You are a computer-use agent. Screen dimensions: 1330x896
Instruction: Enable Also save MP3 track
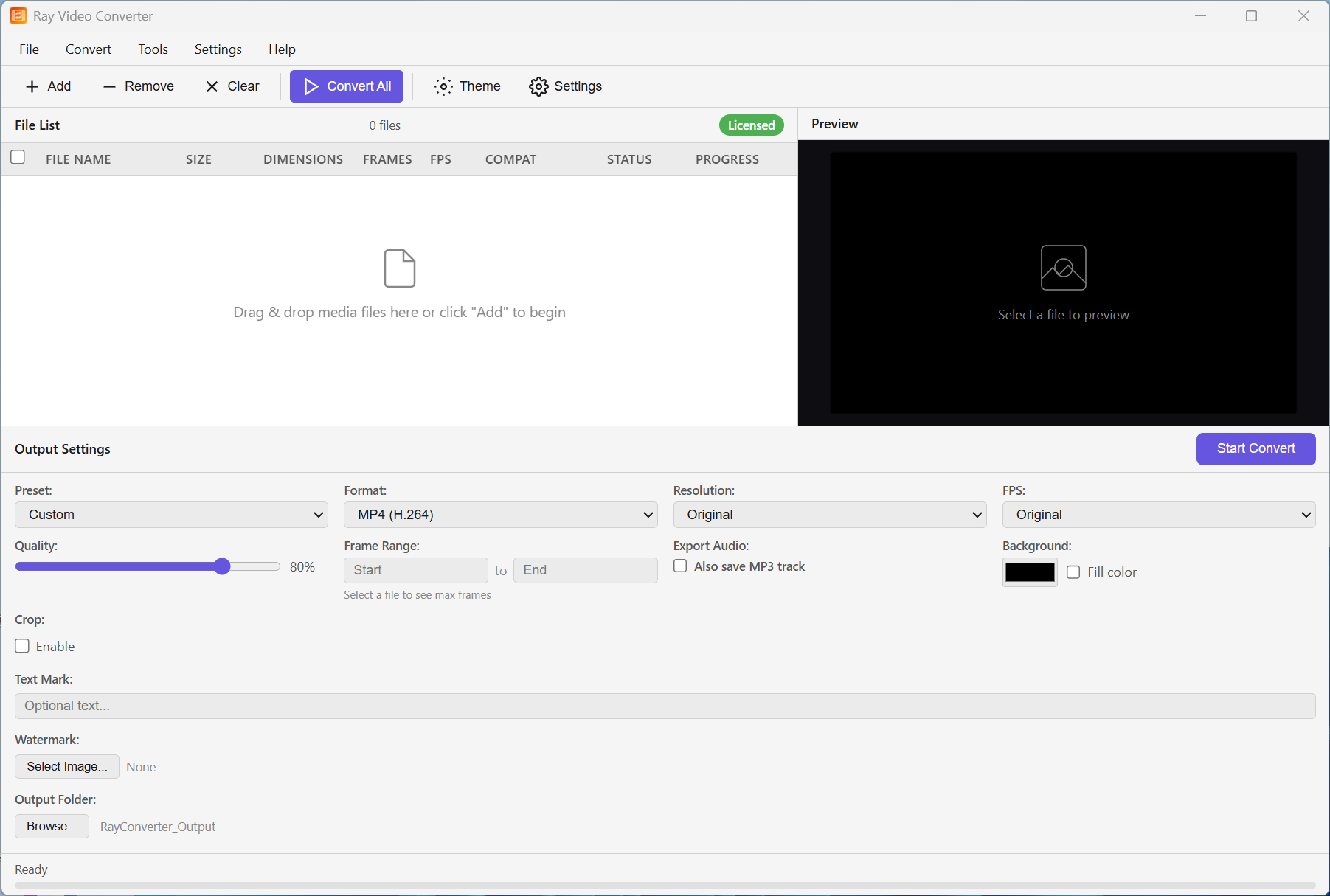[x=680, y=566]
